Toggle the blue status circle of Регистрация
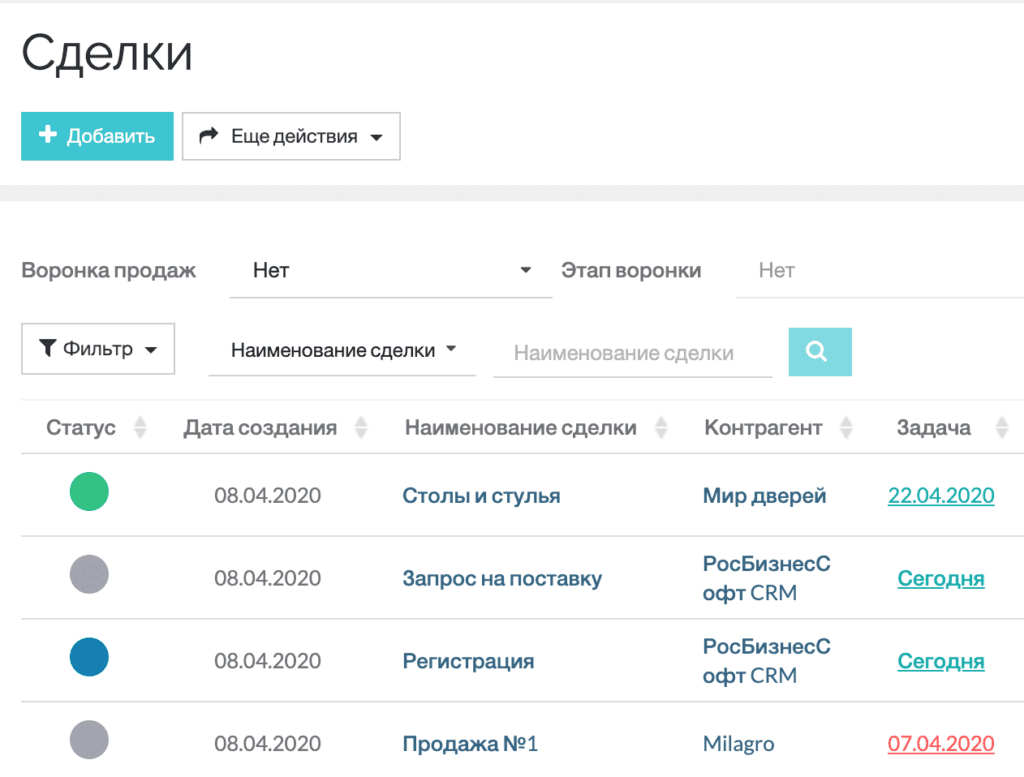This screenshot has height=777, width=1024. click(89, 657)
